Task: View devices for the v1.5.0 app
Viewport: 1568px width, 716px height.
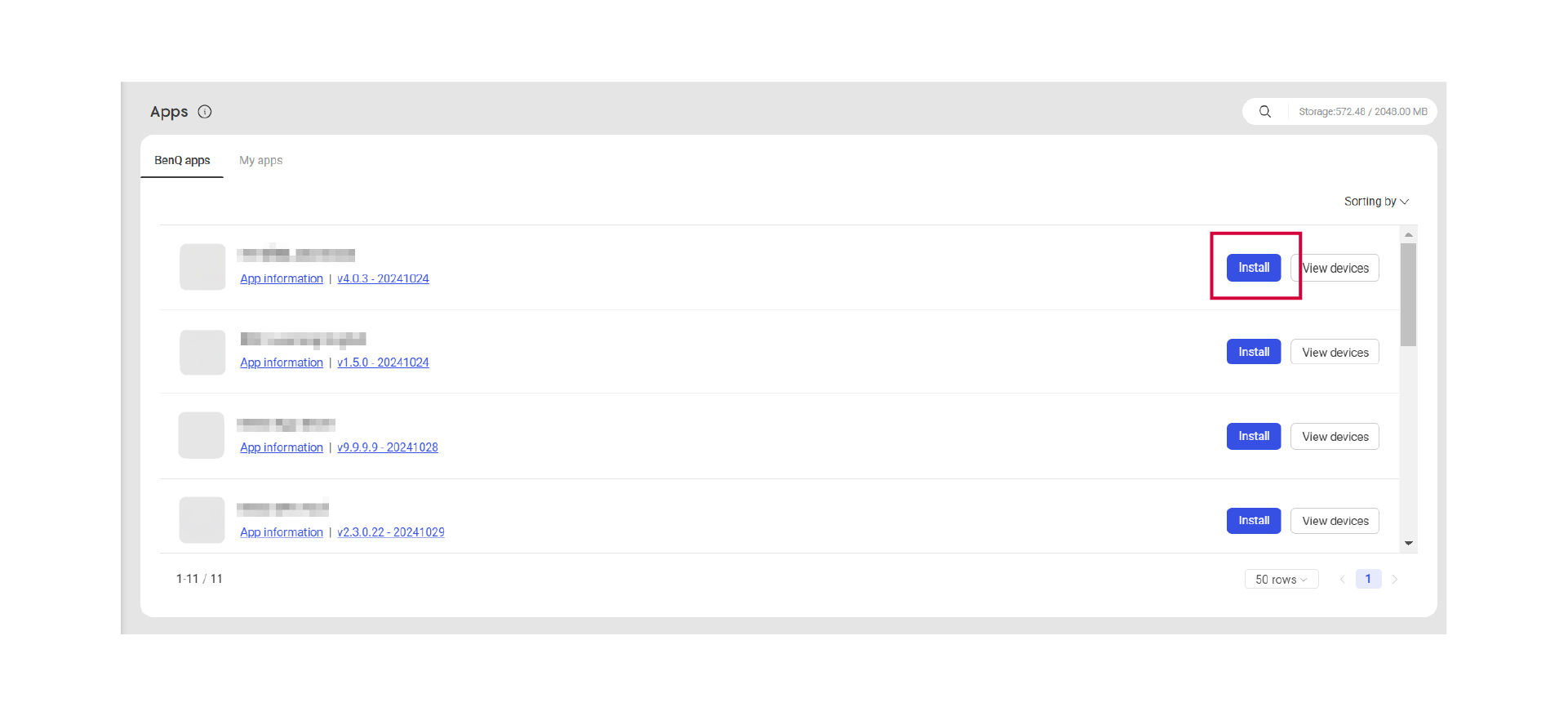Action: click(x=1335, y=353)
